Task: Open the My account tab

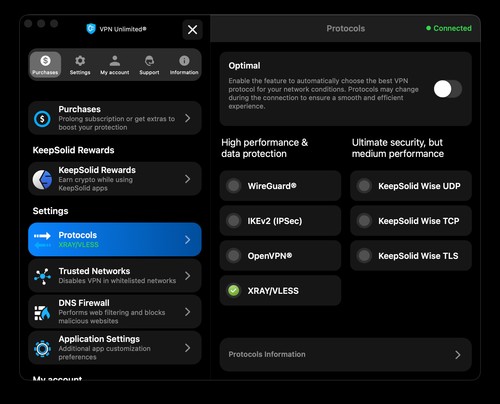Action: coord(115,65)
